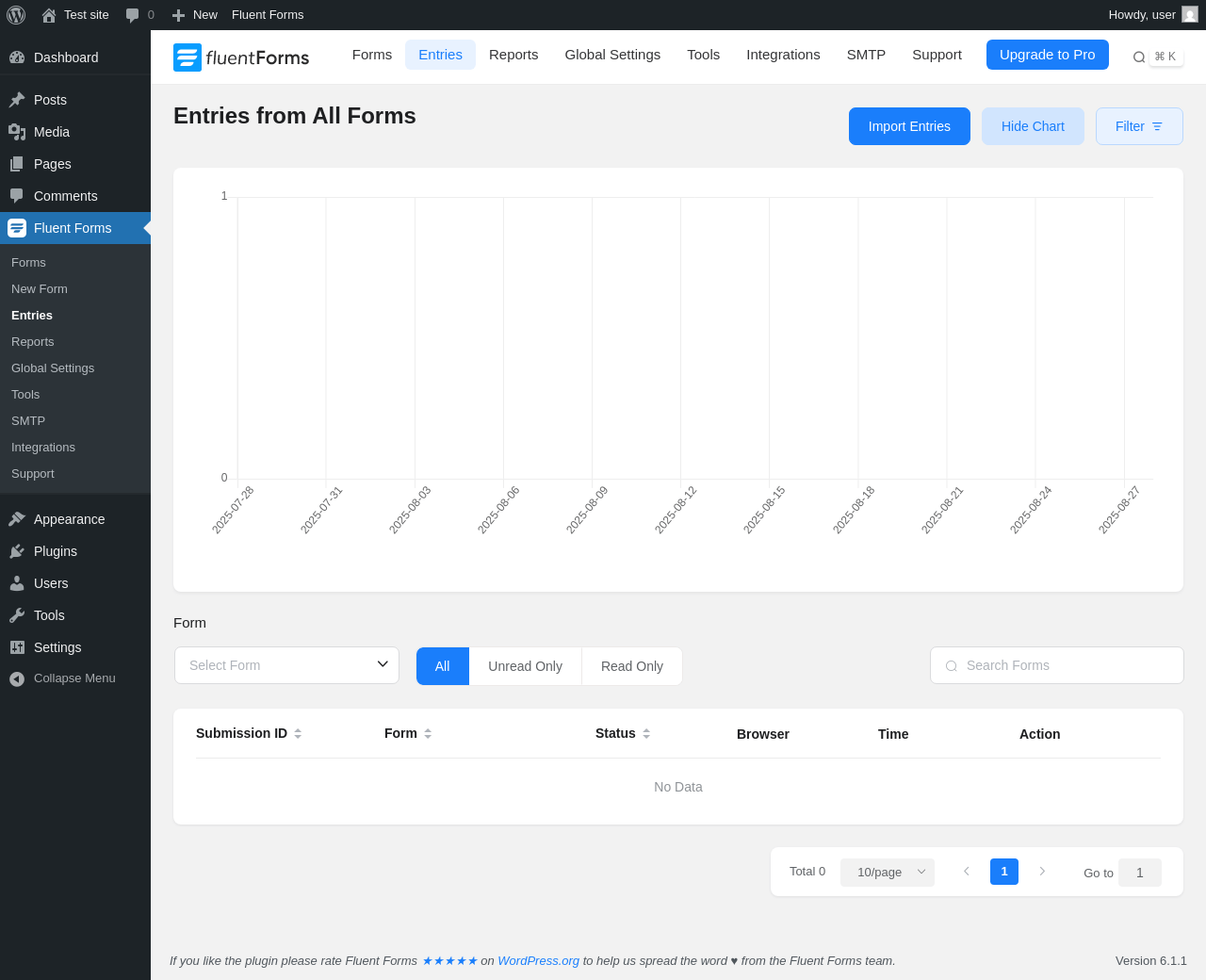This screenshot has height=980, width=1206.
Task: Collapse the sidebar menu
Action: 75,678
